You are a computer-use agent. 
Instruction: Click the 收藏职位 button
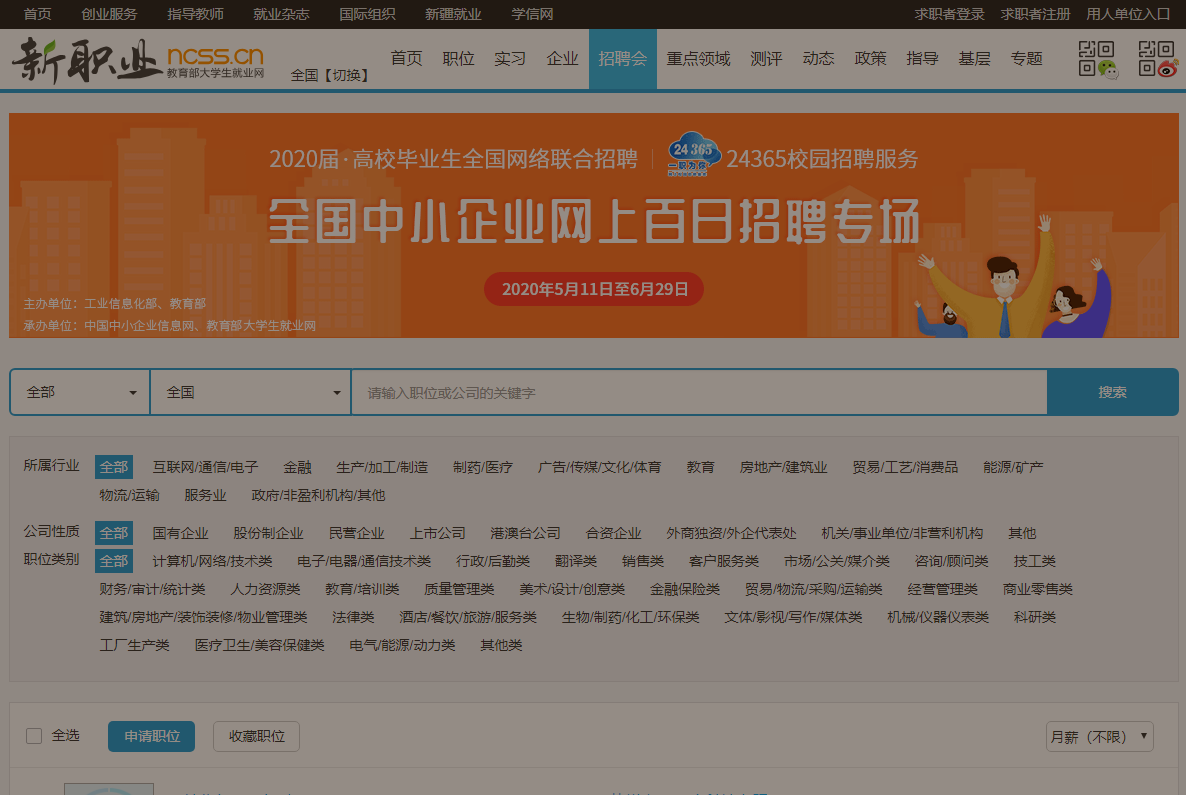[x=256, y=737]
